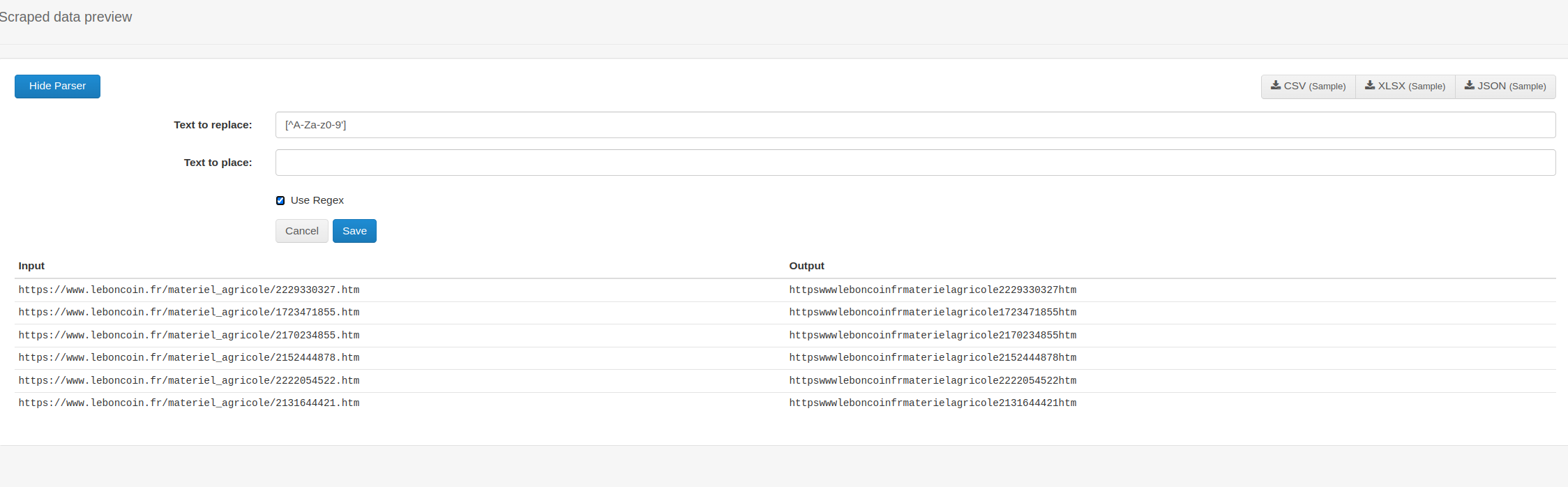1568x487 pixels.
Task: Select the Input column header
Action: pyautogui.click(x=31, y=266)
